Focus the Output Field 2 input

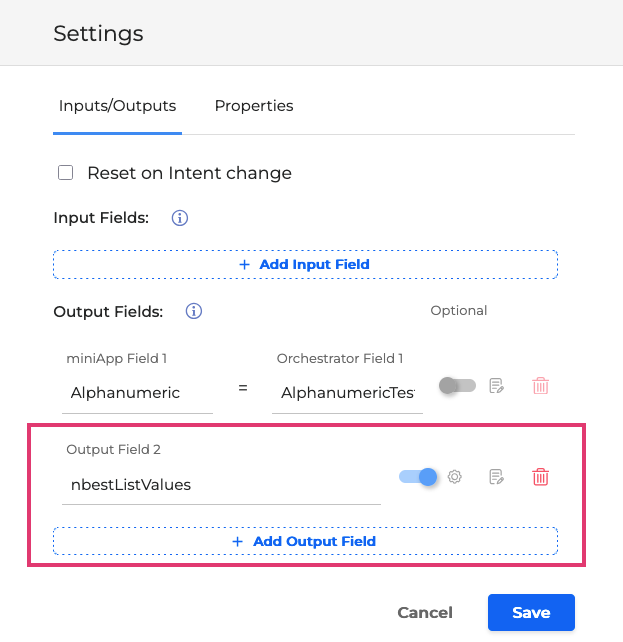click(x=220, y=485)
